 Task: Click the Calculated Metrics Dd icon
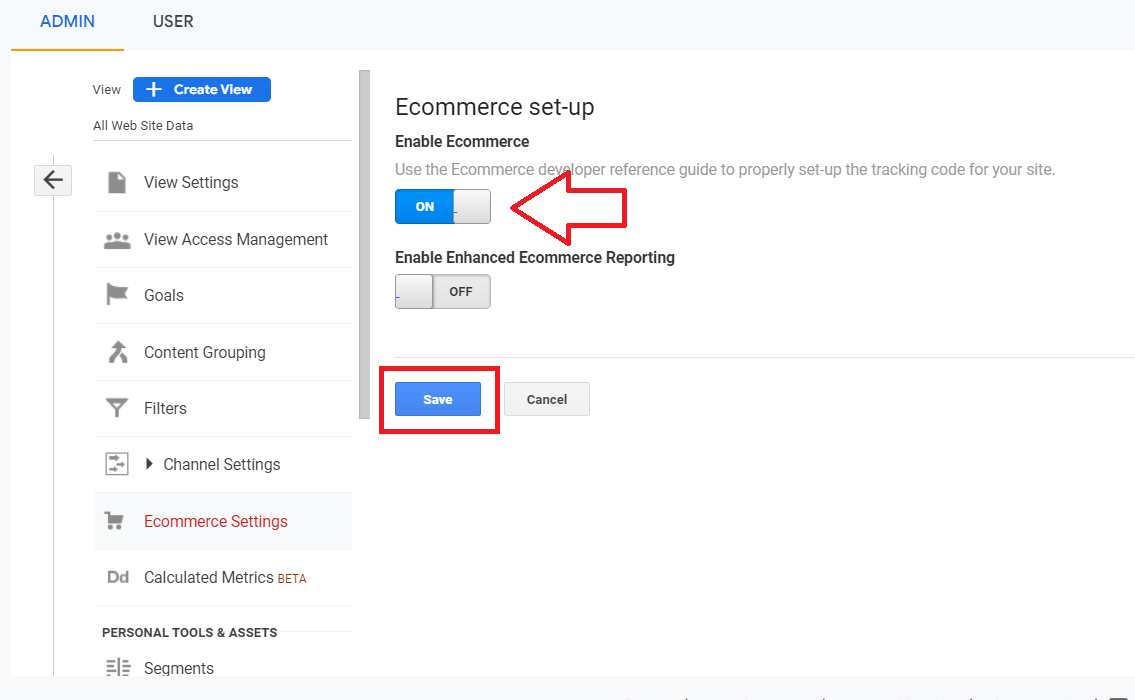click(x=118, y=578)
